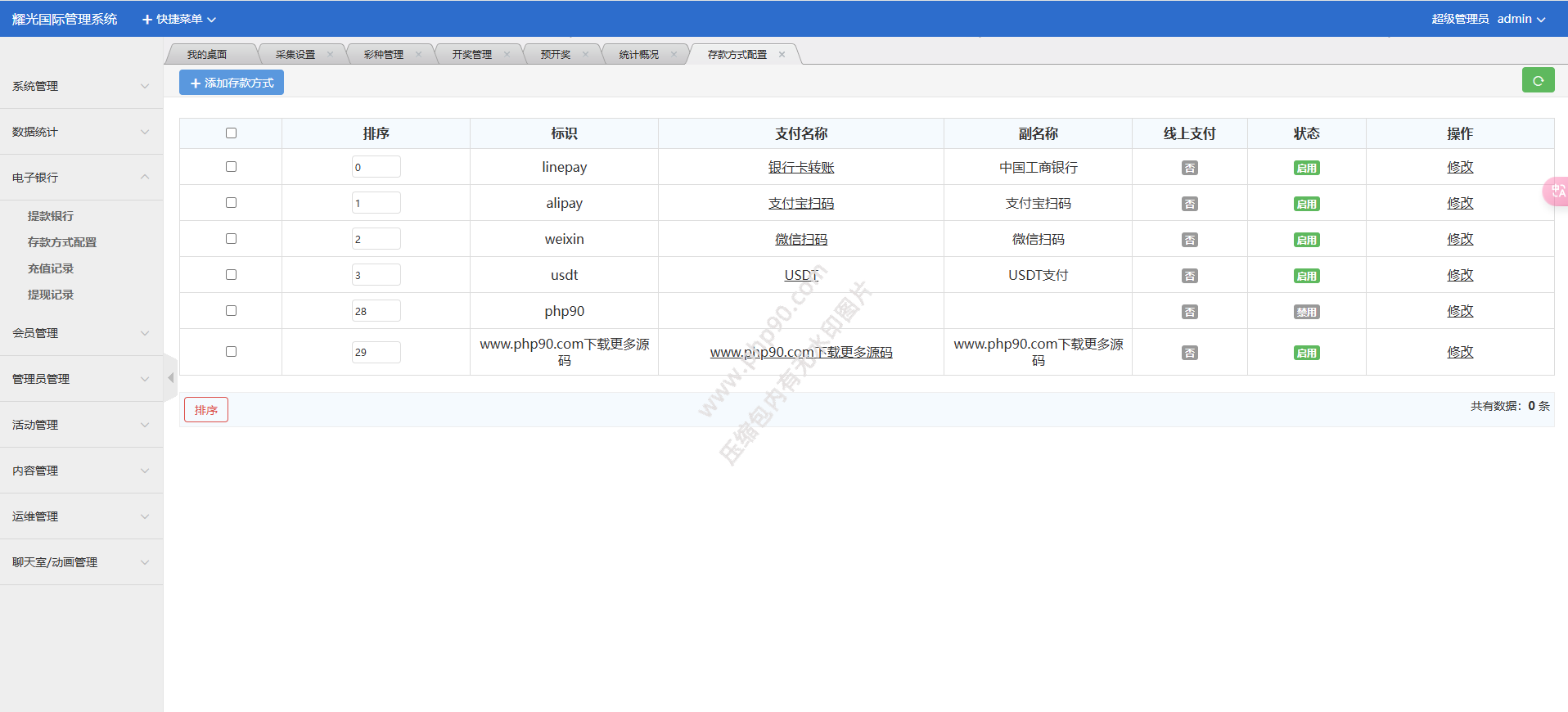
Task: Switch to the 彩种管理 tab
Action: click(383, 55)
